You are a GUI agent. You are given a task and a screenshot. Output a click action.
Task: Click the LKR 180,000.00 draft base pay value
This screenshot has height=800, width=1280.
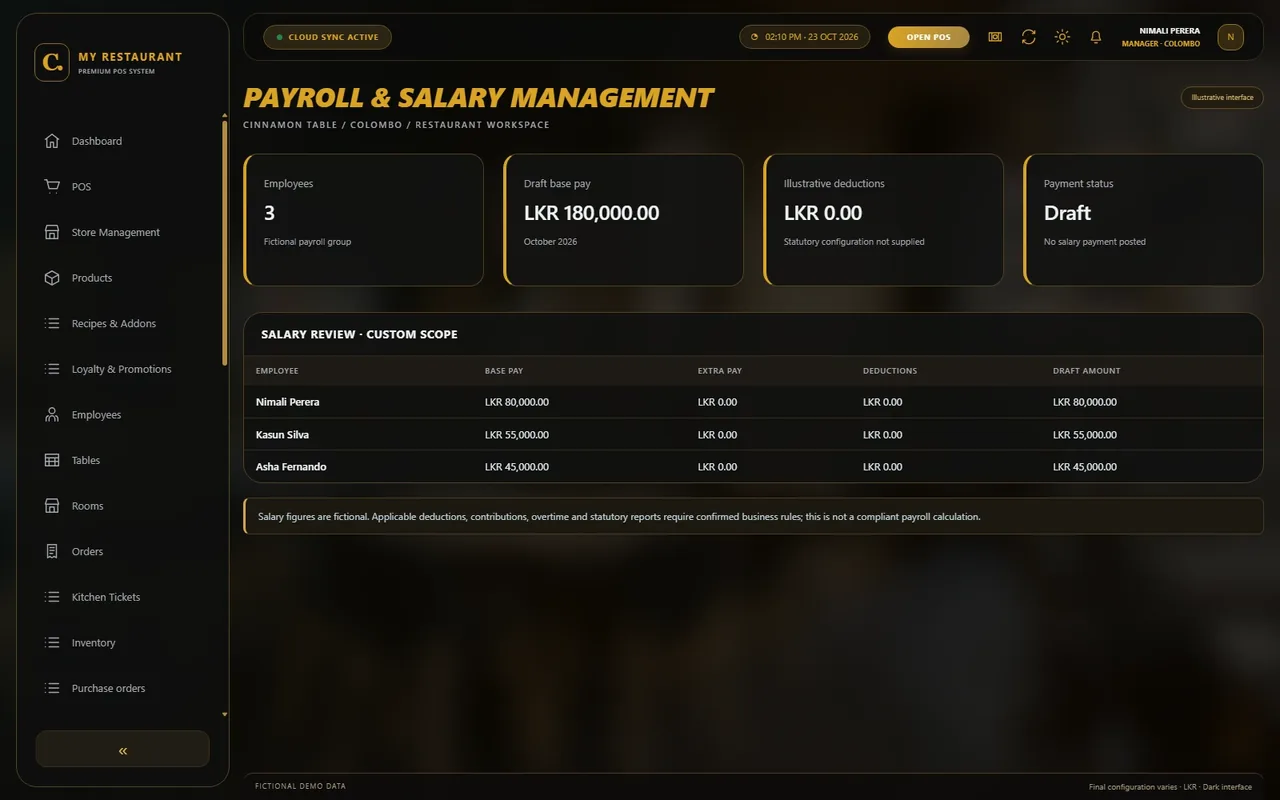click(592, 213)
